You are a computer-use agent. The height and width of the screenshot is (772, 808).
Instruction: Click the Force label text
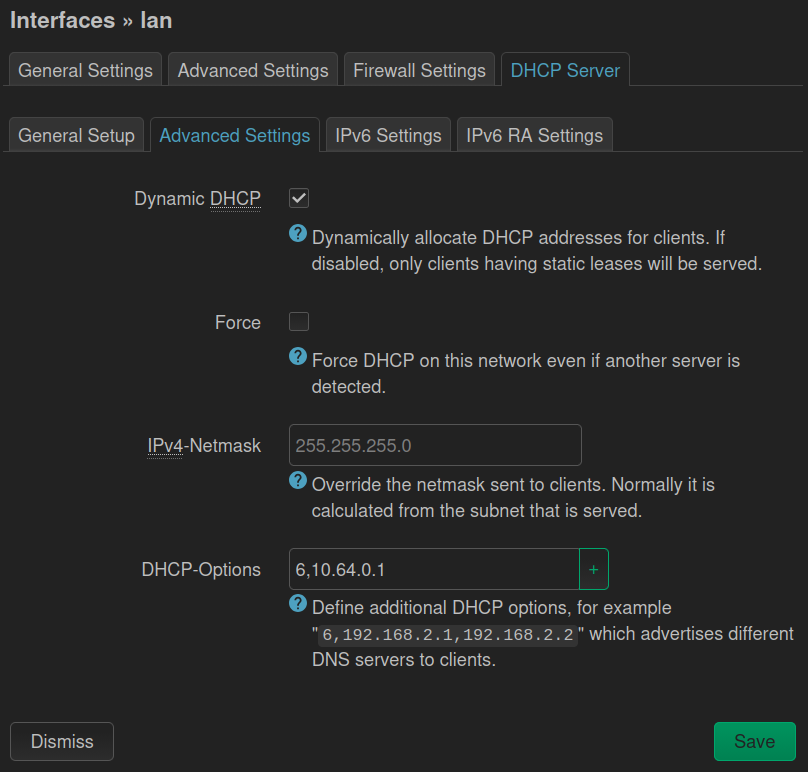click(238, 323)
